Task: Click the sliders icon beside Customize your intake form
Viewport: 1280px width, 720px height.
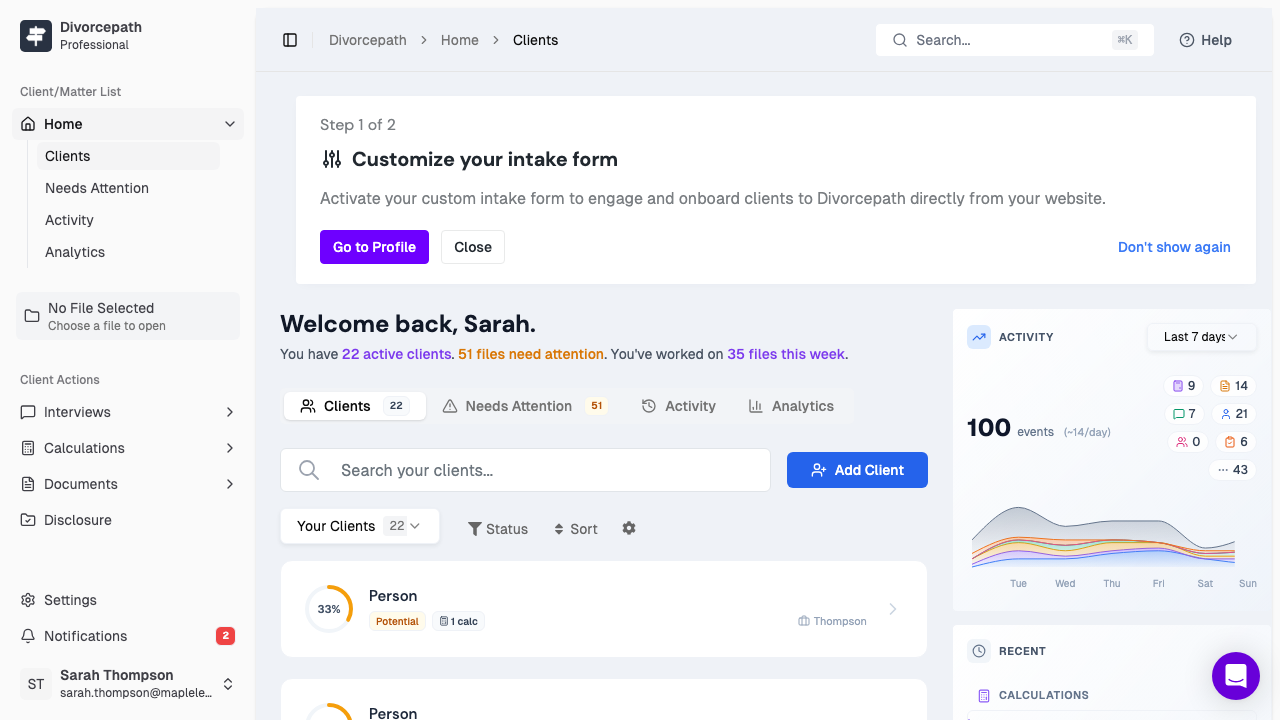Action: tap(332, 159)
